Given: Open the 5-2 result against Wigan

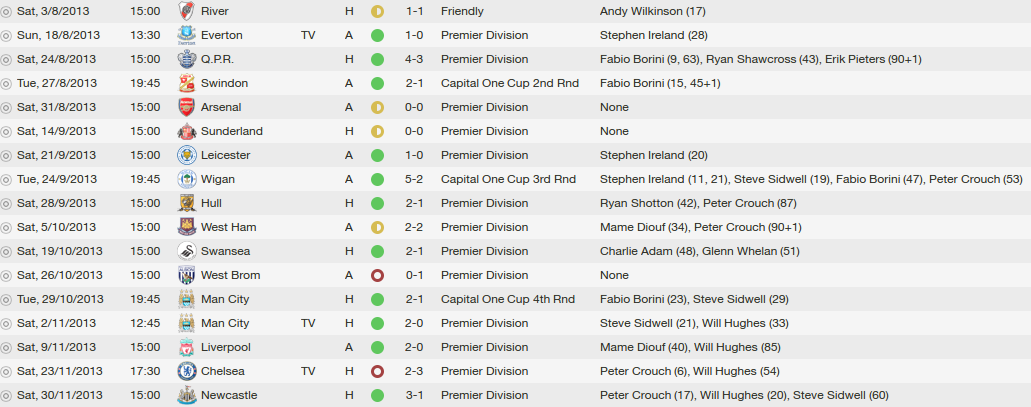Looking at the screenshot, I should pyautogui.click(x=414, y=179).
